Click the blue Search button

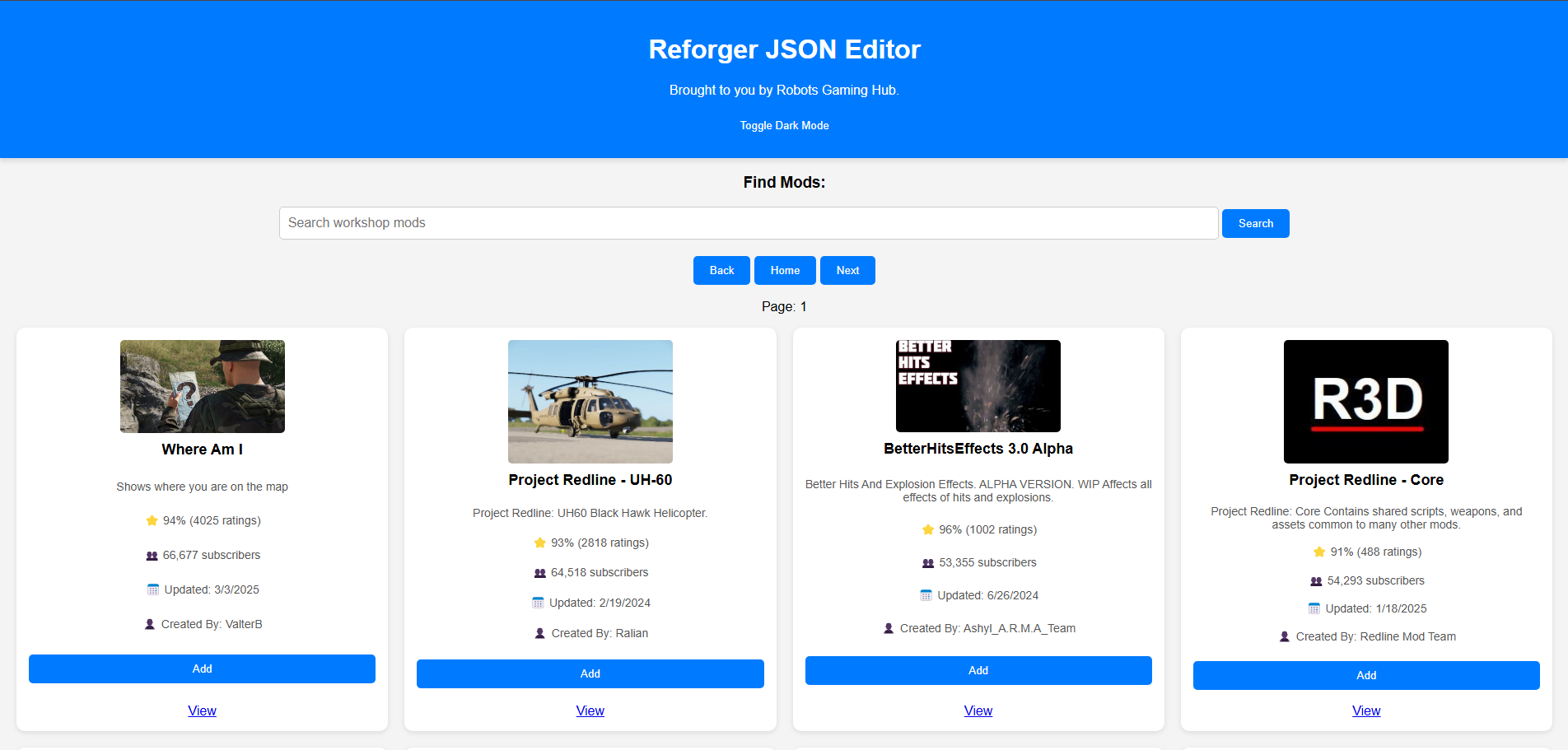[x=1255, y=223]
